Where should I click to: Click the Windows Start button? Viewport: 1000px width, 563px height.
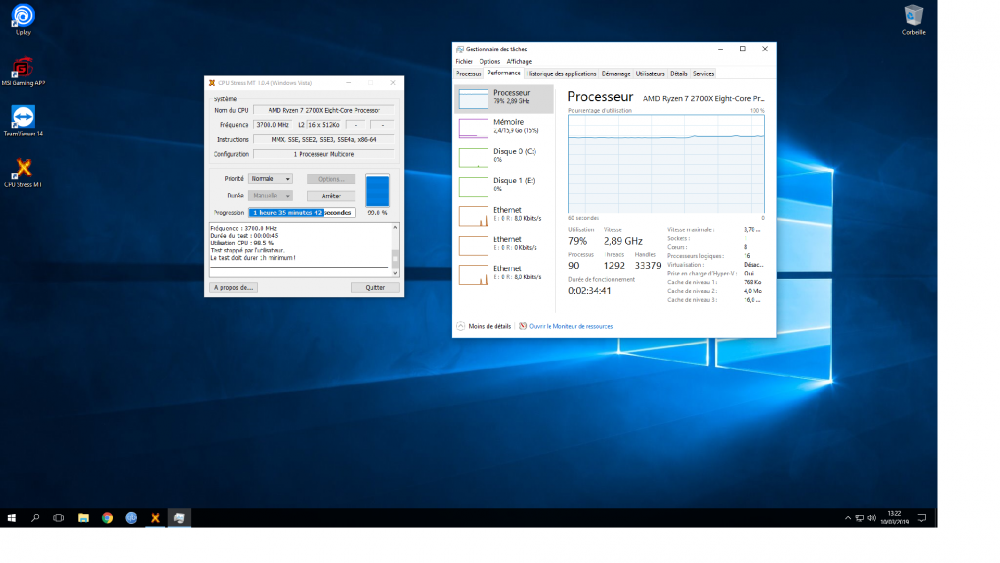[x=12, y=518]
